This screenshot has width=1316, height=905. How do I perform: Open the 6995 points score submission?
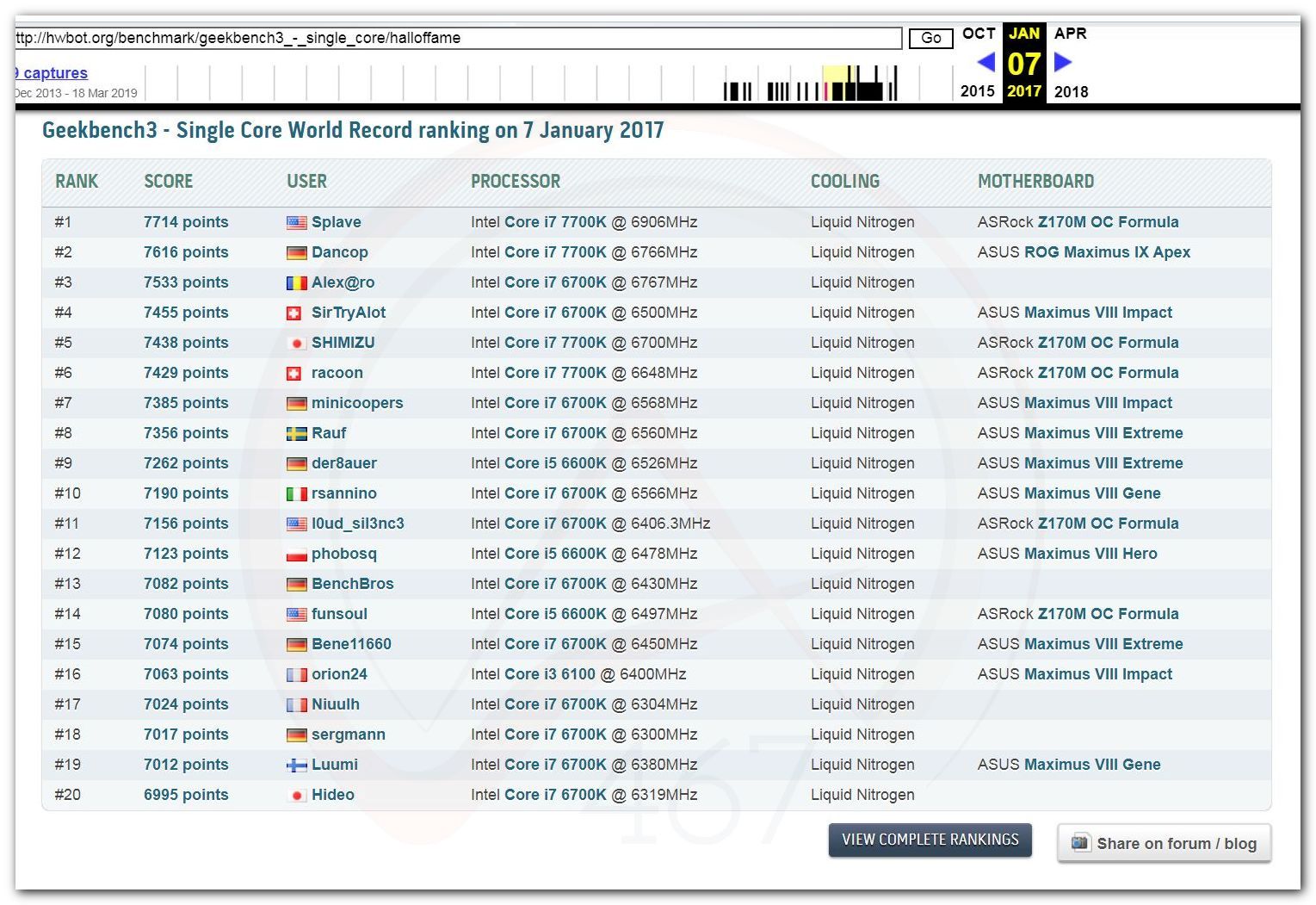tap(186, 795)
